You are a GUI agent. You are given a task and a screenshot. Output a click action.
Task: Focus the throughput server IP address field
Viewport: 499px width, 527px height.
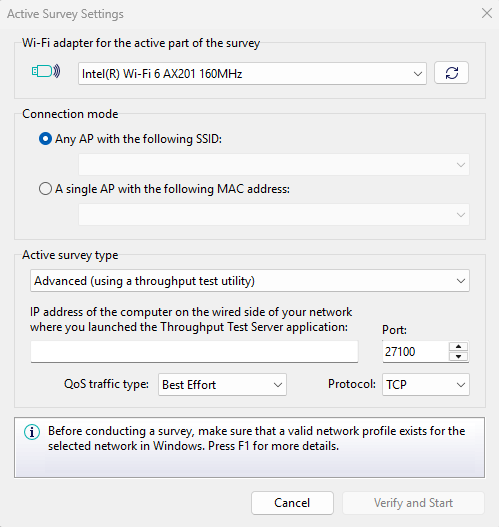(x=194, y=352)
